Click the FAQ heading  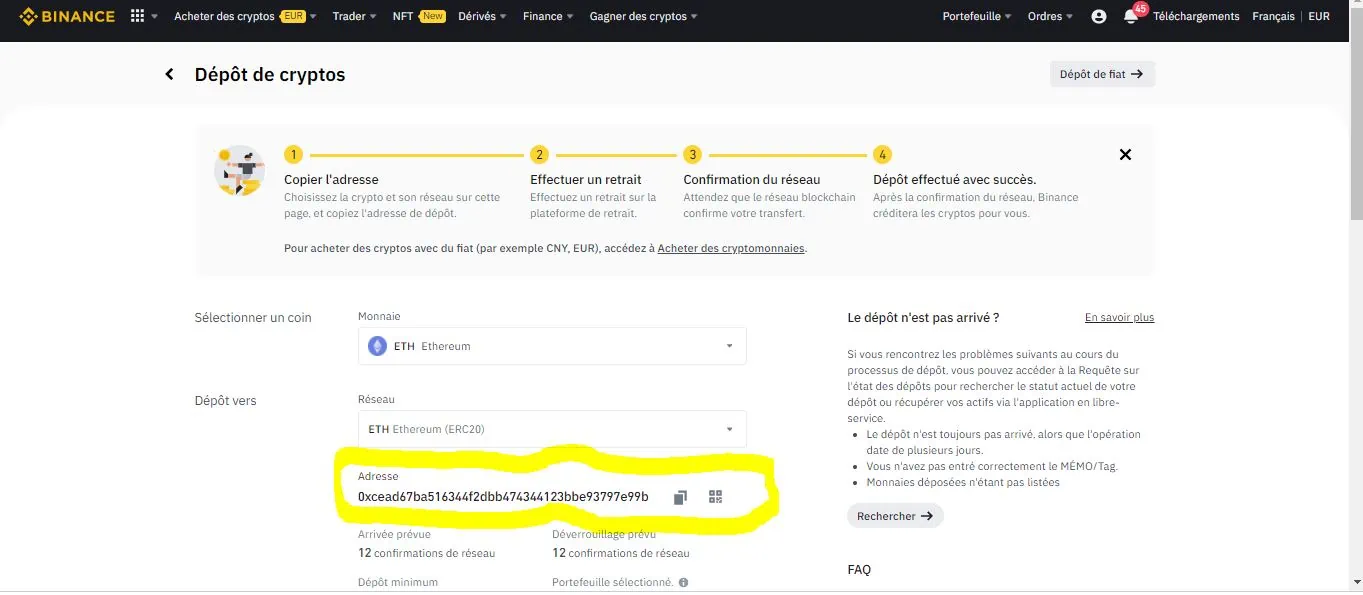tap(859, 569)
